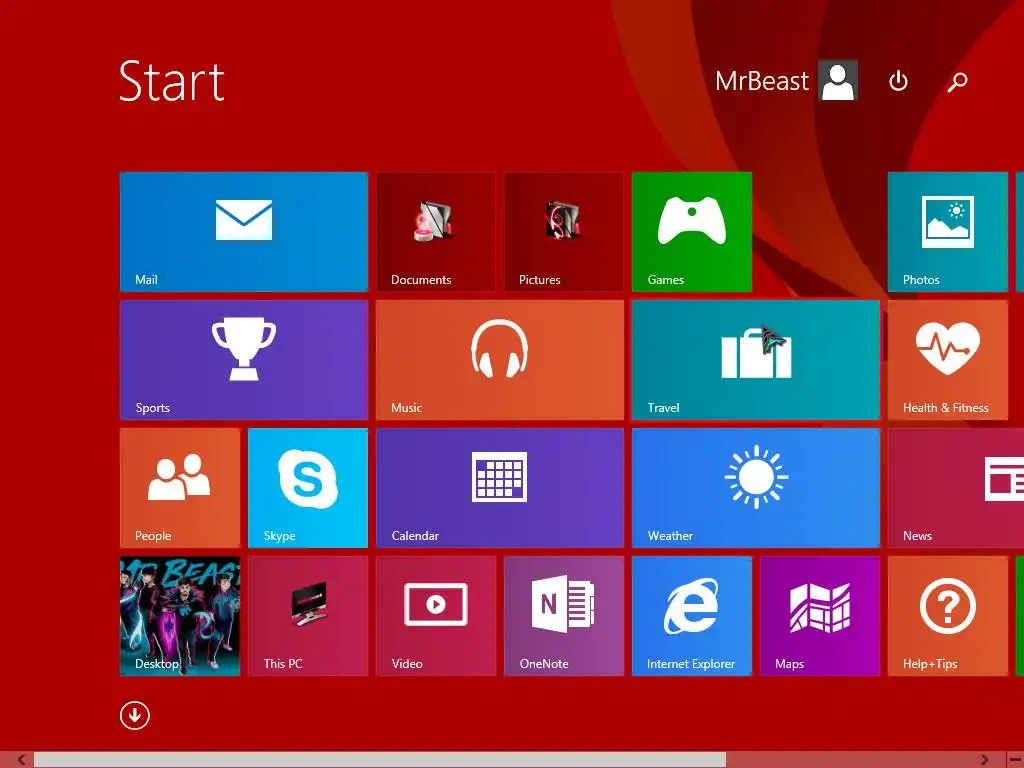Open the Documents tile
The image size is (1024, 768).
[x=436, y=232]
